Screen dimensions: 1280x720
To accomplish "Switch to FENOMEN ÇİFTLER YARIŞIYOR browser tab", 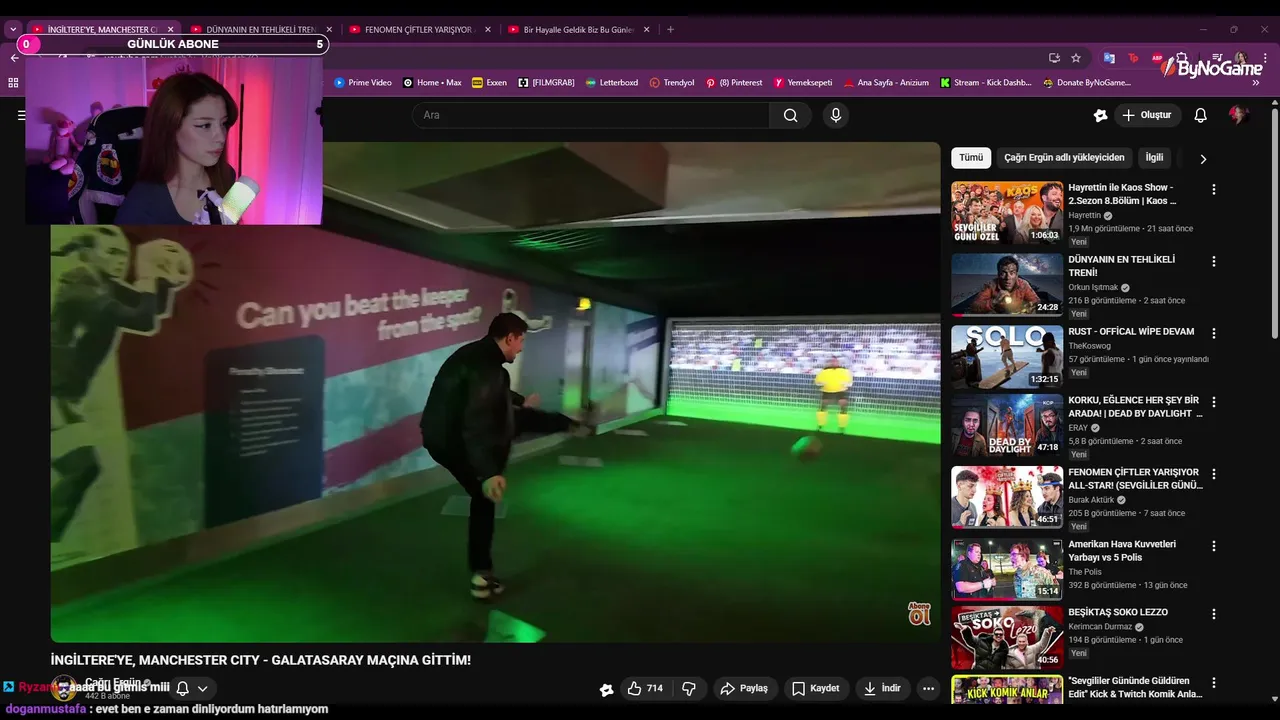I will click(x=420, y=30).
